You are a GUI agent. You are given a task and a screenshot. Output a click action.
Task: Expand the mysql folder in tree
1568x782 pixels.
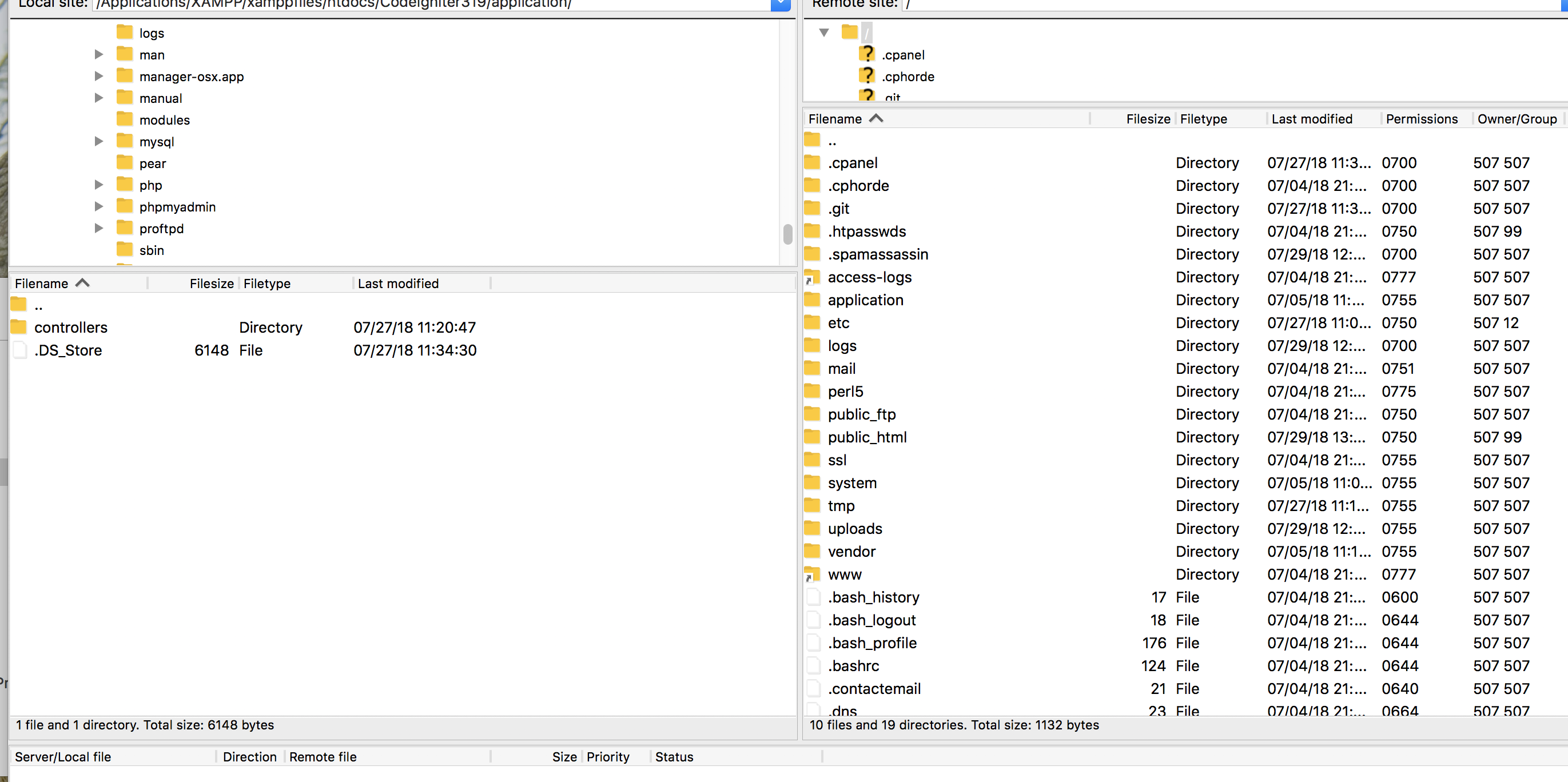coord(98,142)
